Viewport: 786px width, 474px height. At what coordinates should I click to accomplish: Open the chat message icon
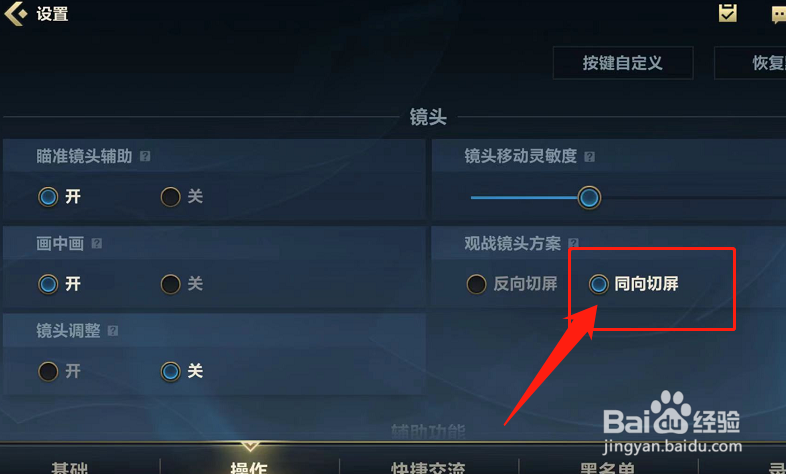point(778,14)
